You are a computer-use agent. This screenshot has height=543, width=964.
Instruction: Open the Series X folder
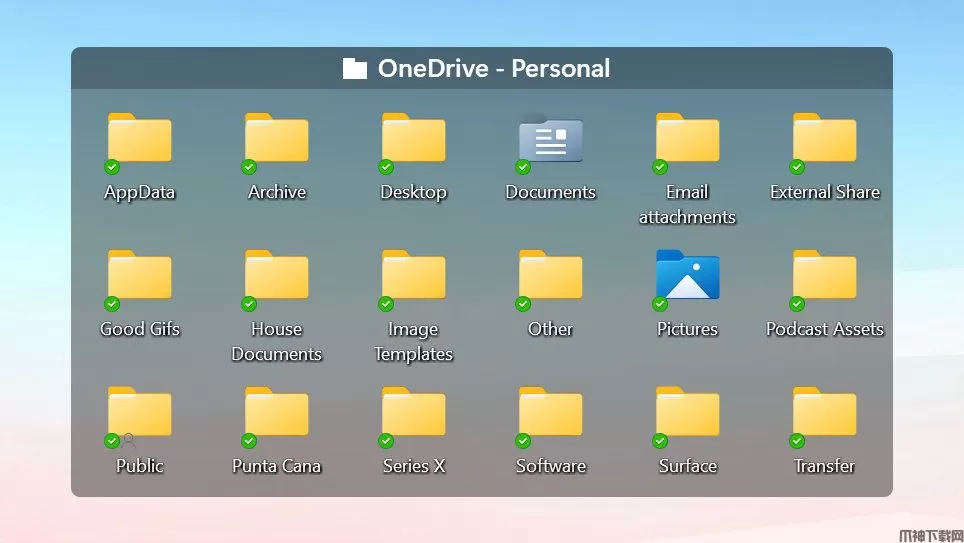(413, 413)
